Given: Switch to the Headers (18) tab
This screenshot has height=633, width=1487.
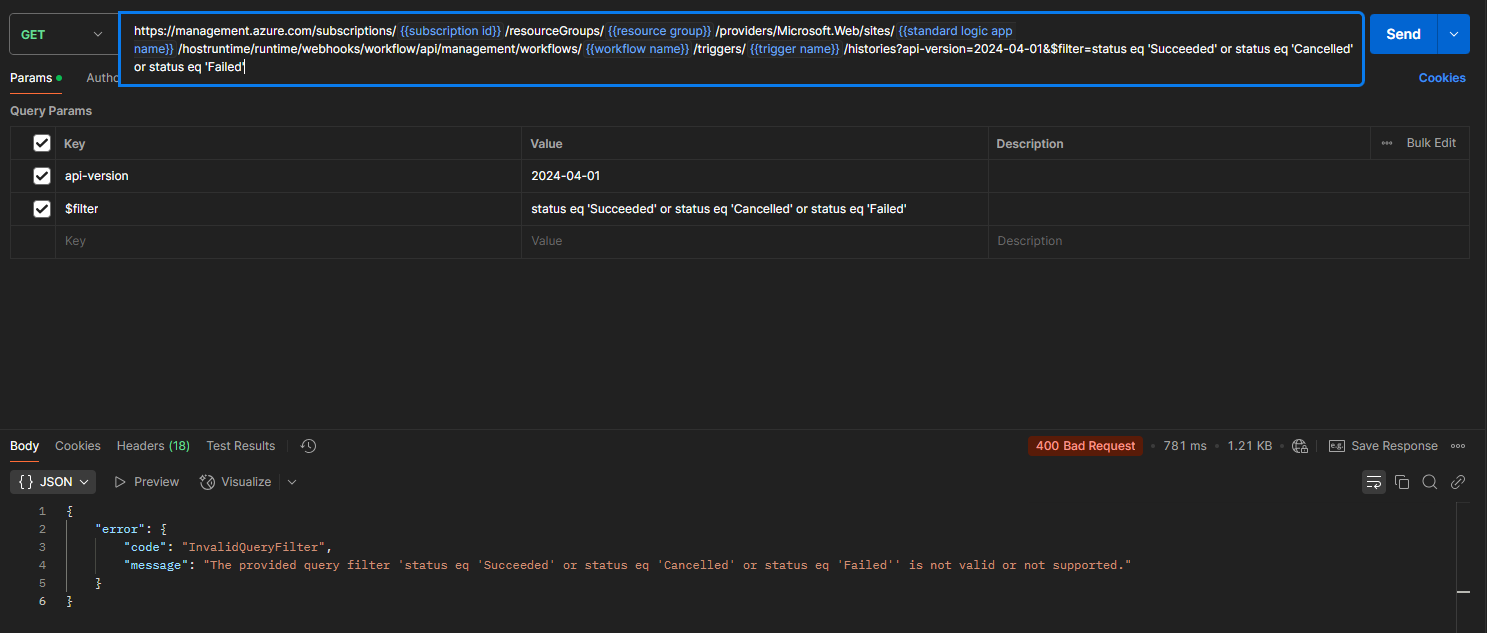Looking at the screenshot, I should click(x=152, y=446).
